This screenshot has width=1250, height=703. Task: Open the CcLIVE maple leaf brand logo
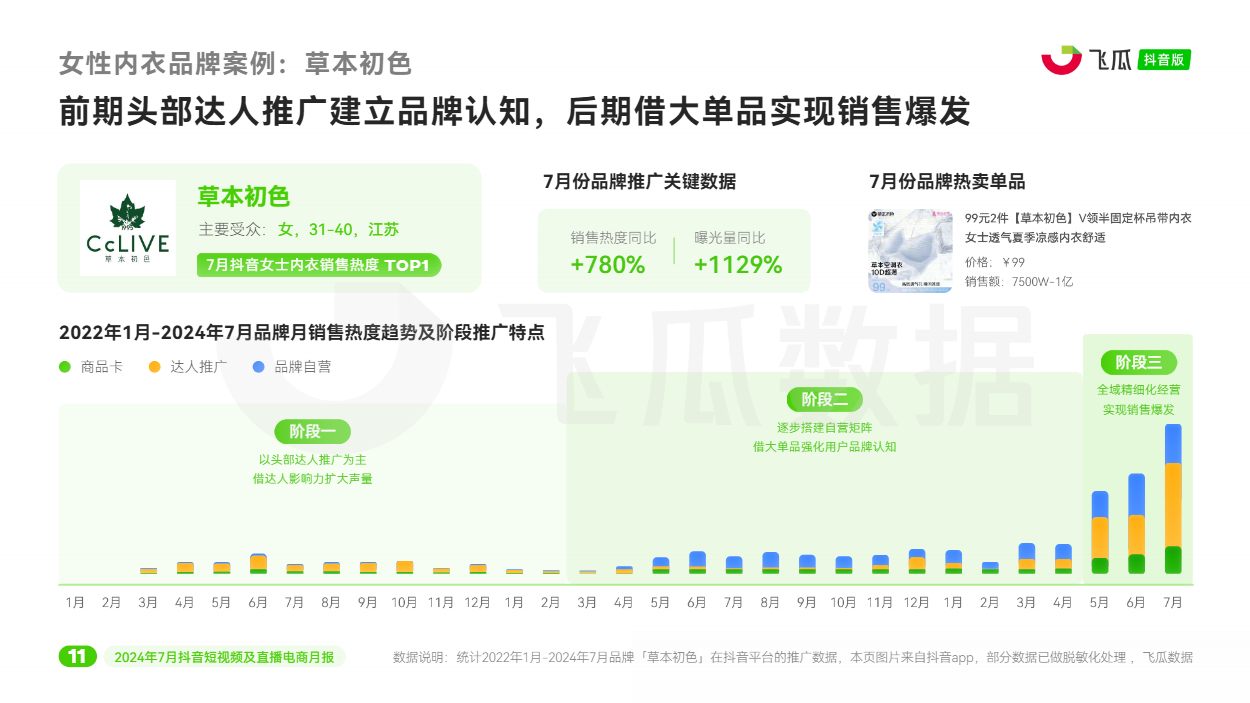(127, 228)
